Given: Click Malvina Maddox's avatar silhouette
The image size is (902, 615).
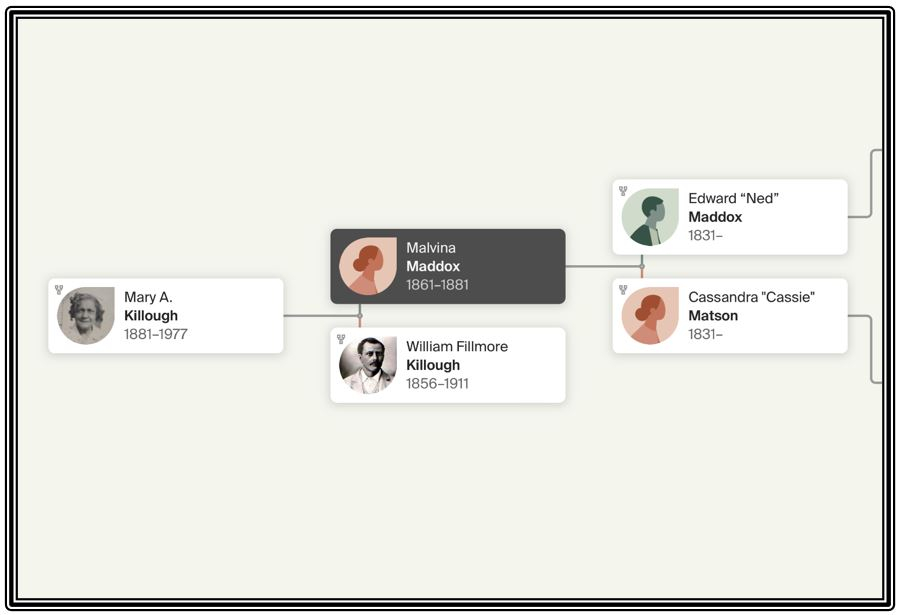Looking at the screenshot, I should coord(368,267).
